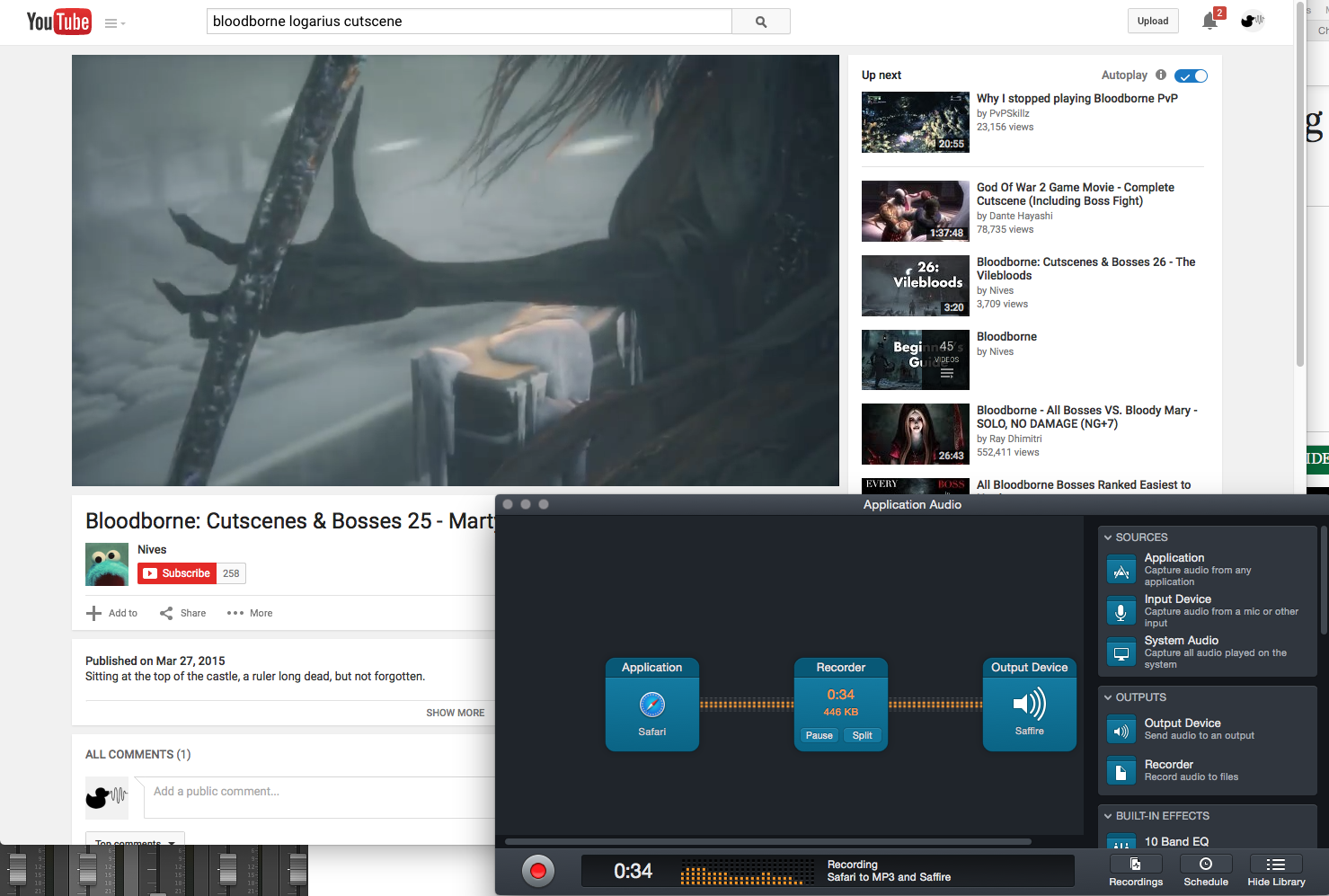Click the Saffire Output Device speaker icon

tap(1030, 704)
